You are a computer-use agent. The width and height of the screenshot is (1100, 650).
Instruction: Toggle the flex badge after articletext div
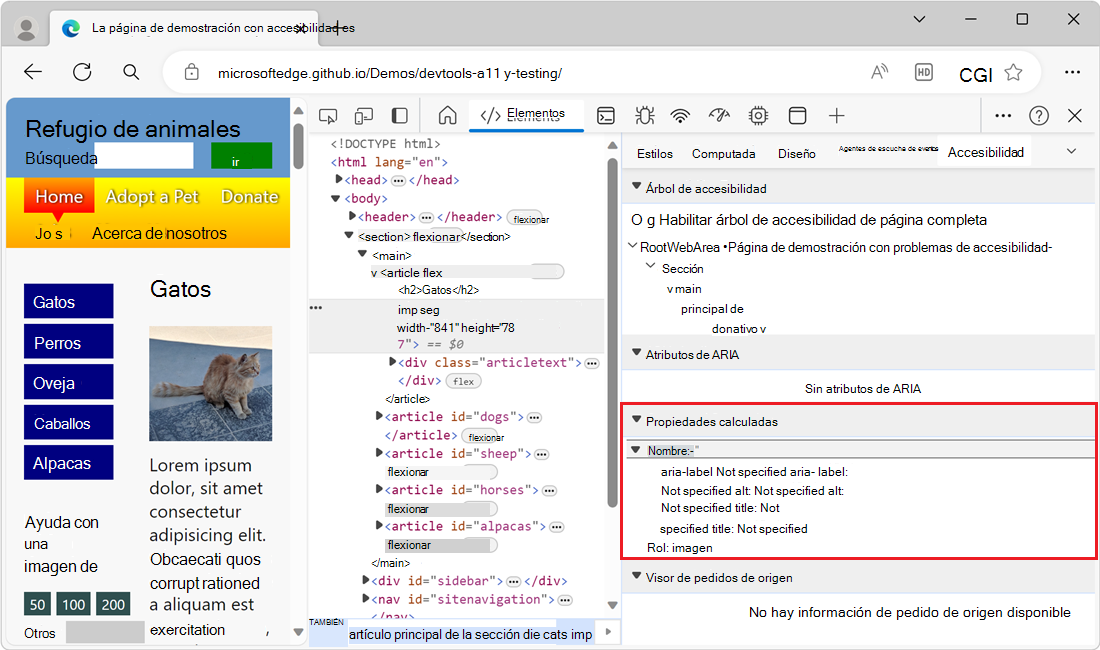point(463,381)
